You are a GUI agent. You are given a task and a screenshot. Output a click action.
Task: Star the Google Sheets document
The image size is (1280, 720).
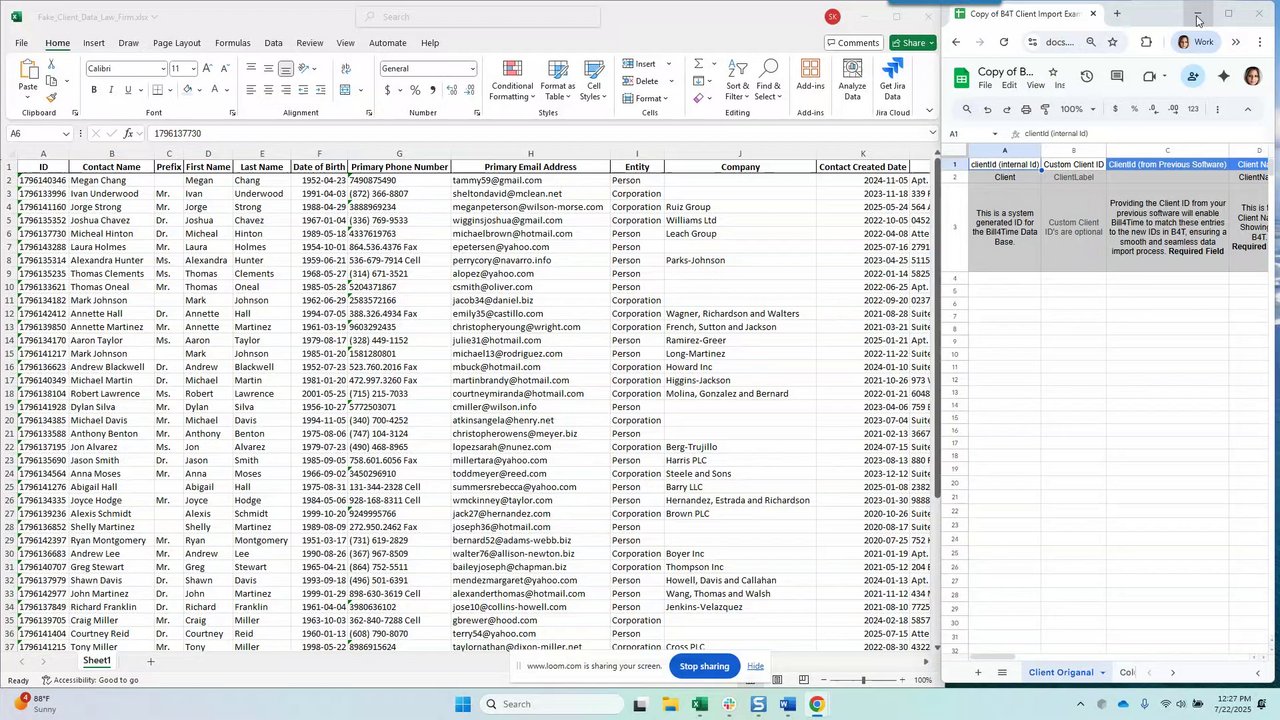(x=1053, y=72)
